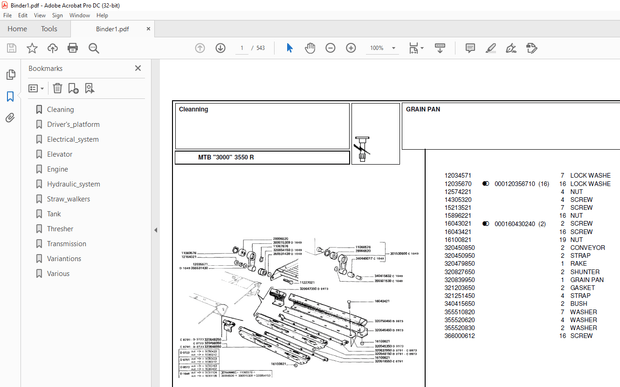Click the Zoom in plus icon

351,48
